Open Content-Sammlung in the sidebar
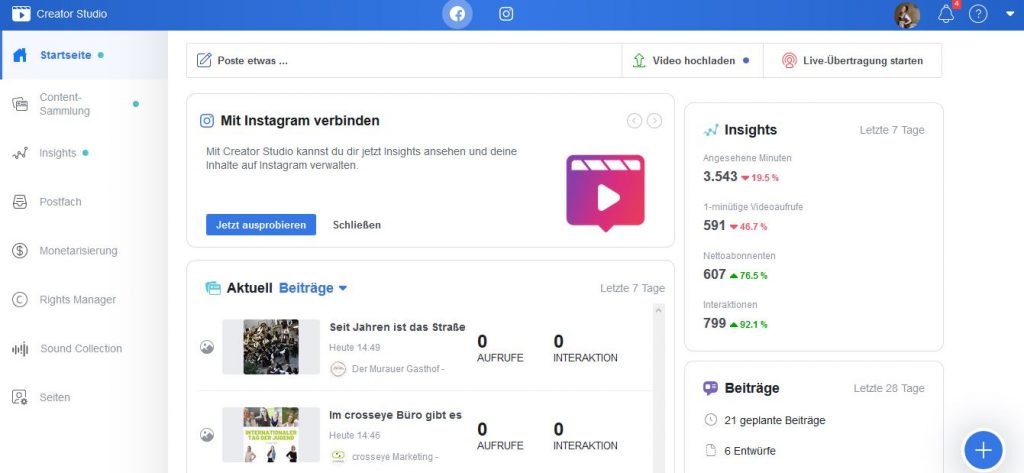 [x=84, y=104]
